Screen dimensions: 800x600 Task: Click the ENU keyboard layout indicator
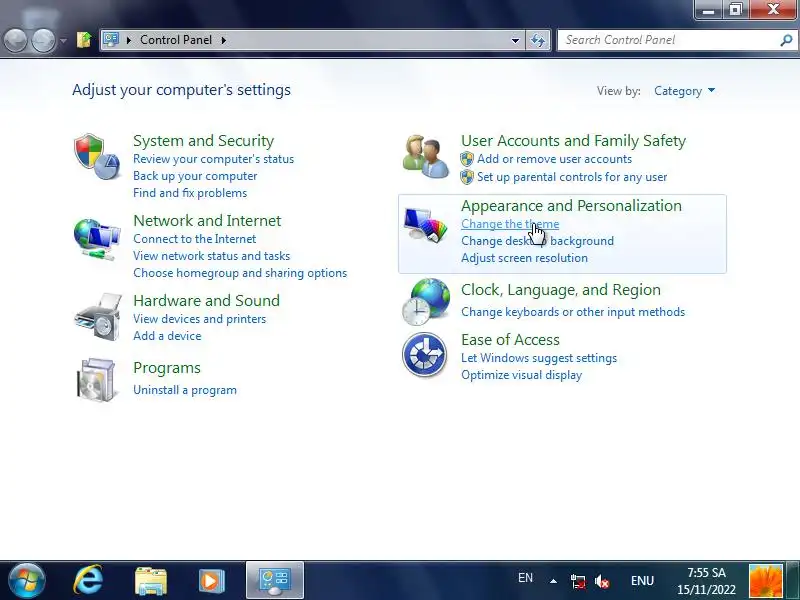642,581
